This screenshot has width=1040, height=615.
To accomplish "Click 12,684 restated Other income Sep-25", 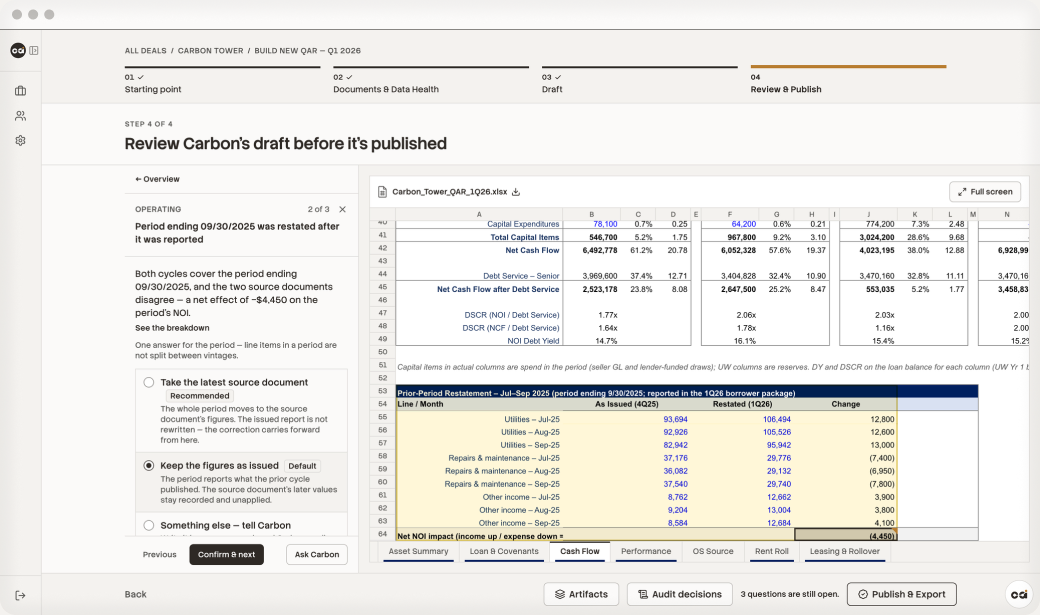I will [779, 523].
